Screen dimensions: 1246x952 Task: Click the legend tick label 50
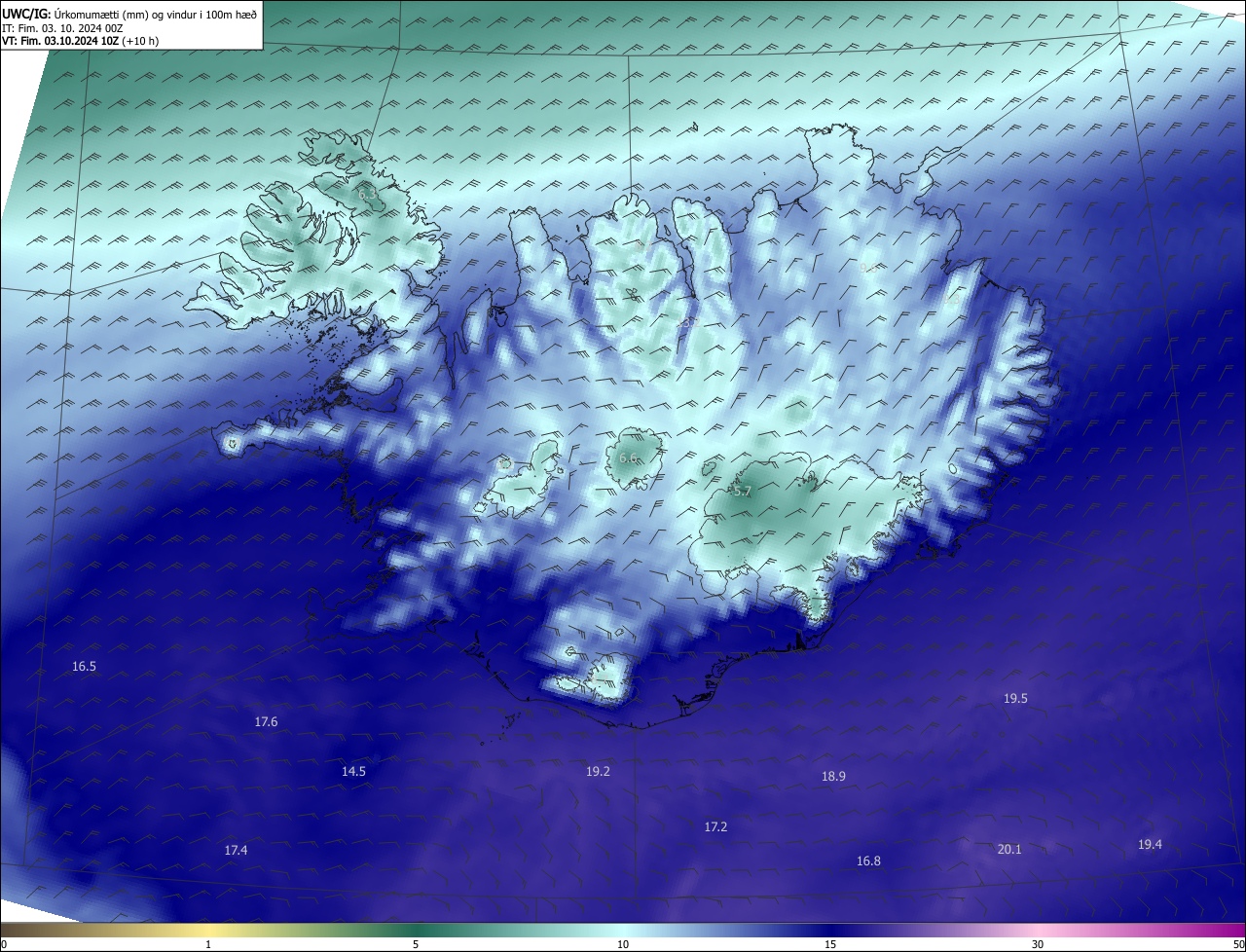click(1238, 944)
